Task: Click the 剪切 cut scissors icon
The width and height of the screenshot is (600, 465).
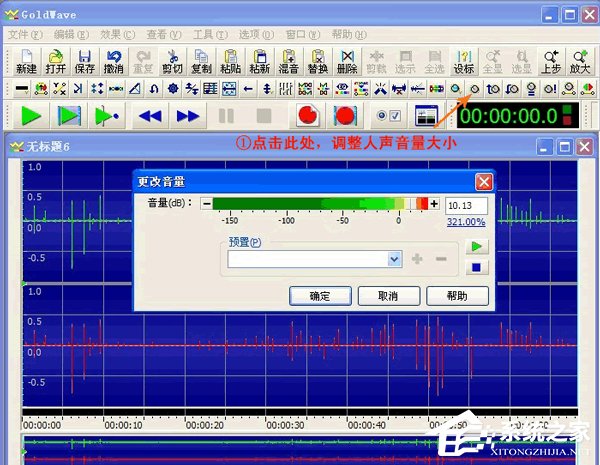Action: point(172,62)
